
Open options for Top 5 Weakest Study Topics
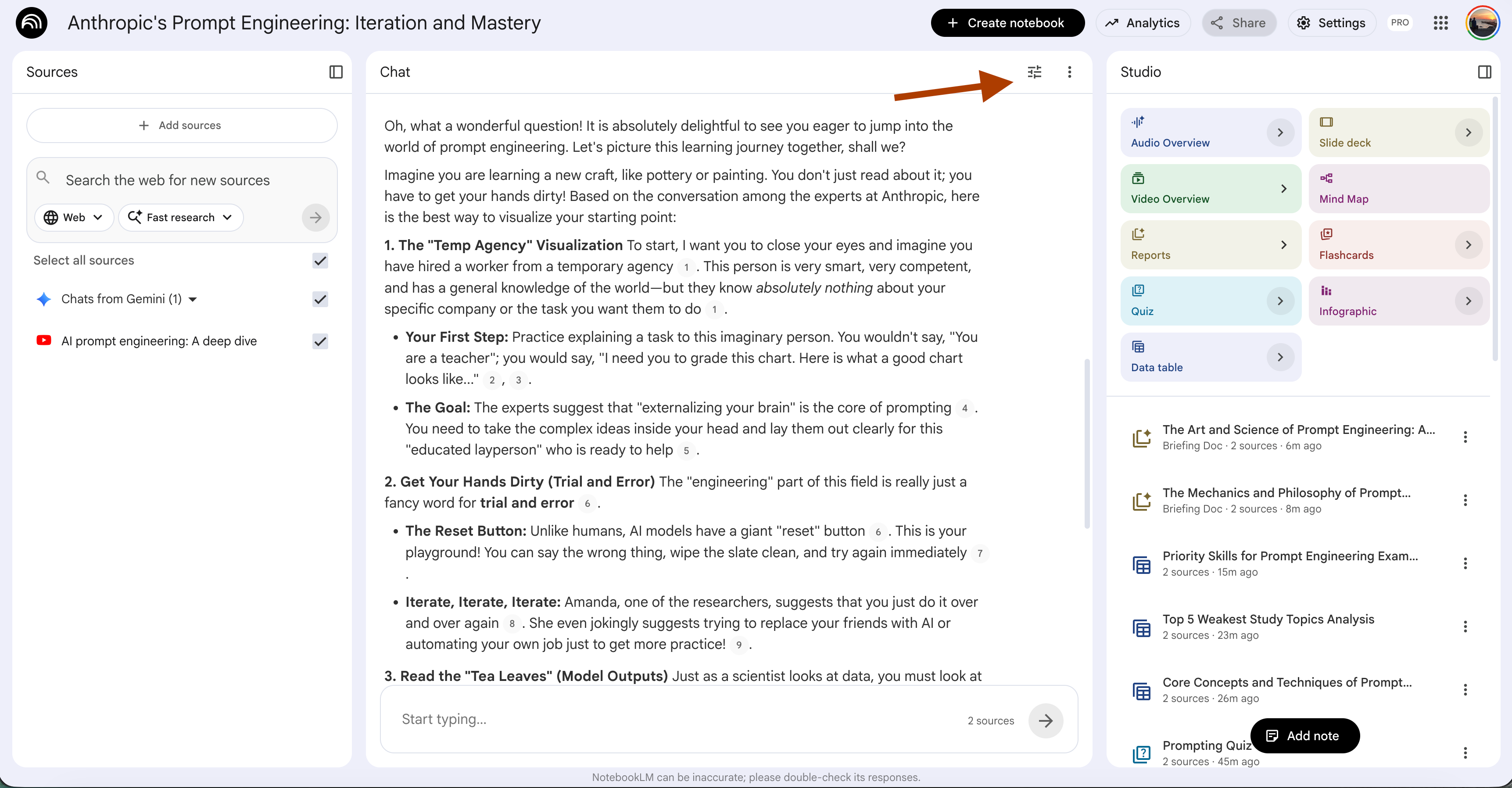(x=1465, y=626)
